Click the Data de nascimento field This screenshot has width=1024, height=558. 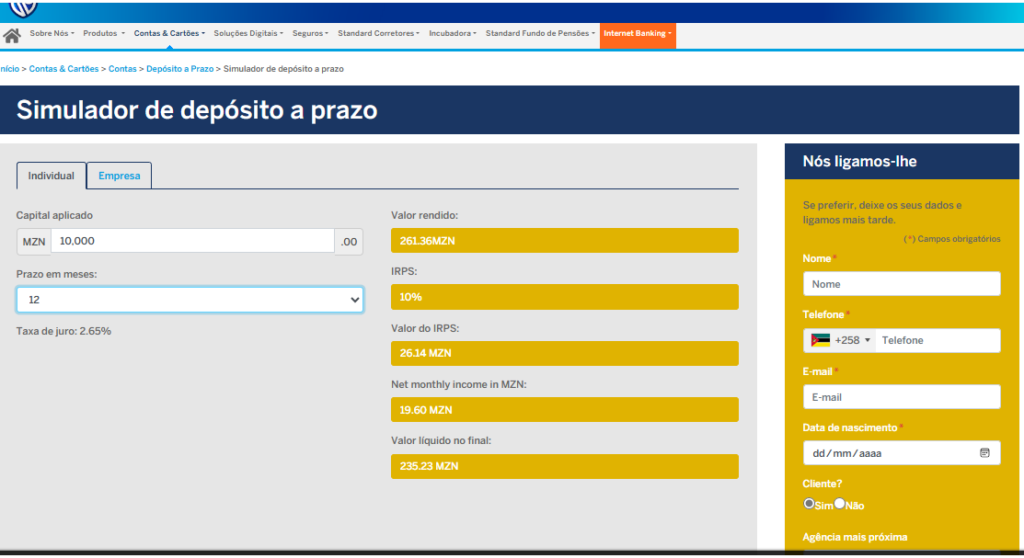click(901, 453)
